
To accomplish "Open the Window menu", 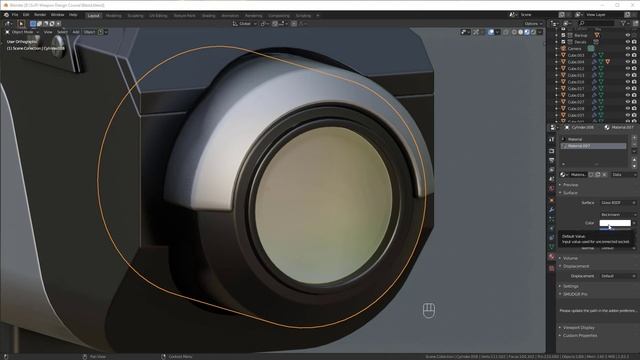I will click(58, 15).
